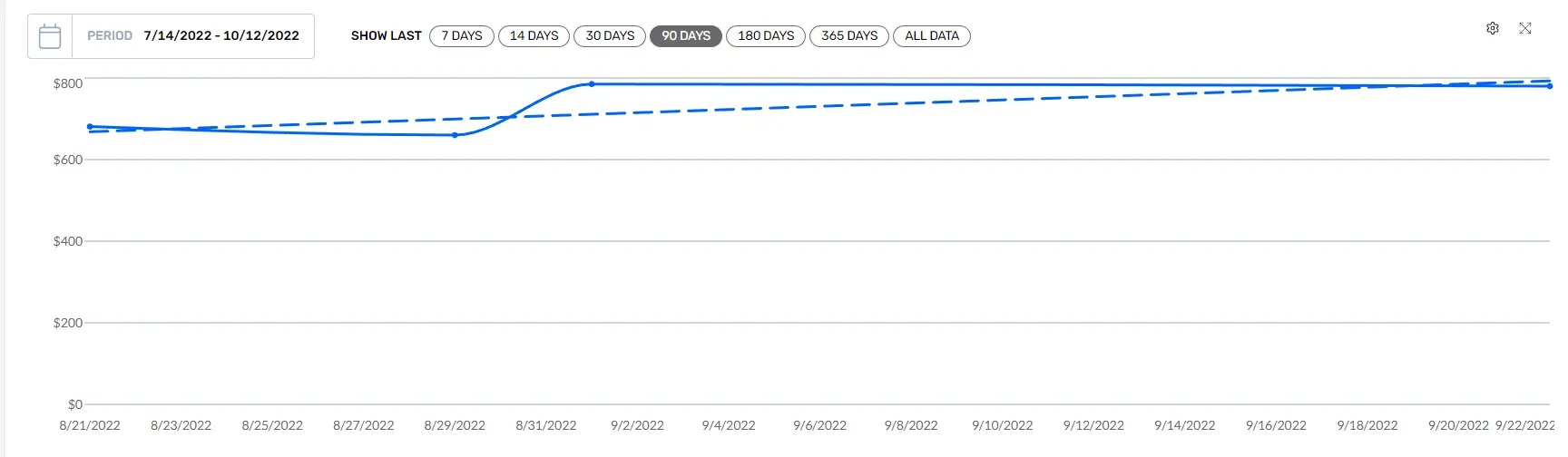
Task: Click the 9/10/2022 x-axis label
Action: (1003, 425)
